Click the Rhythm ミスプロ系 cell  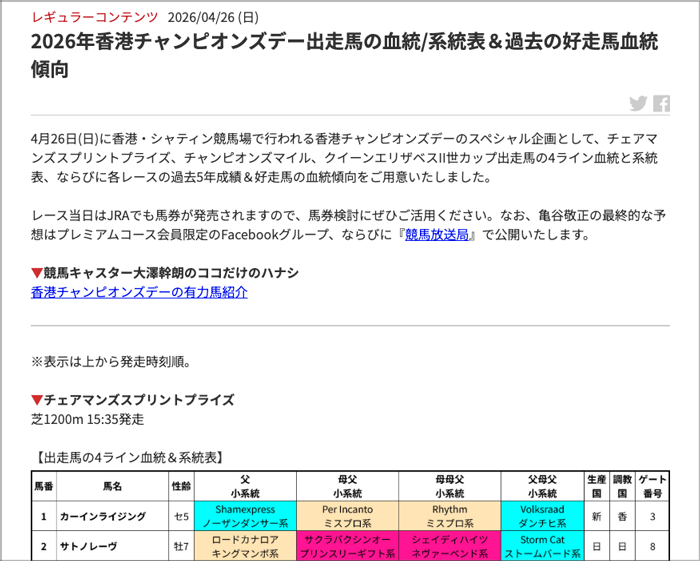point(450,516)
